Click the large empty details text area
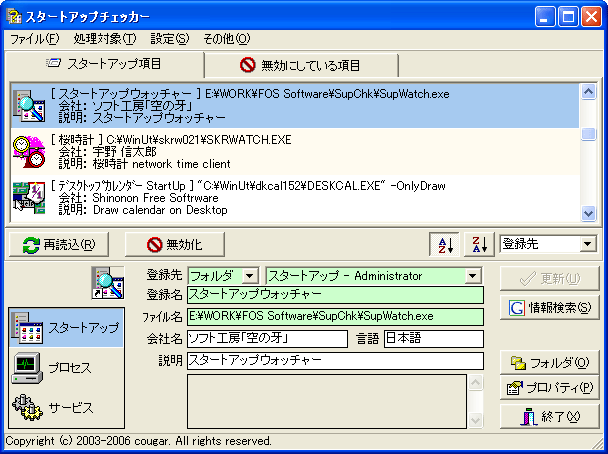 [x=327, y=401]
